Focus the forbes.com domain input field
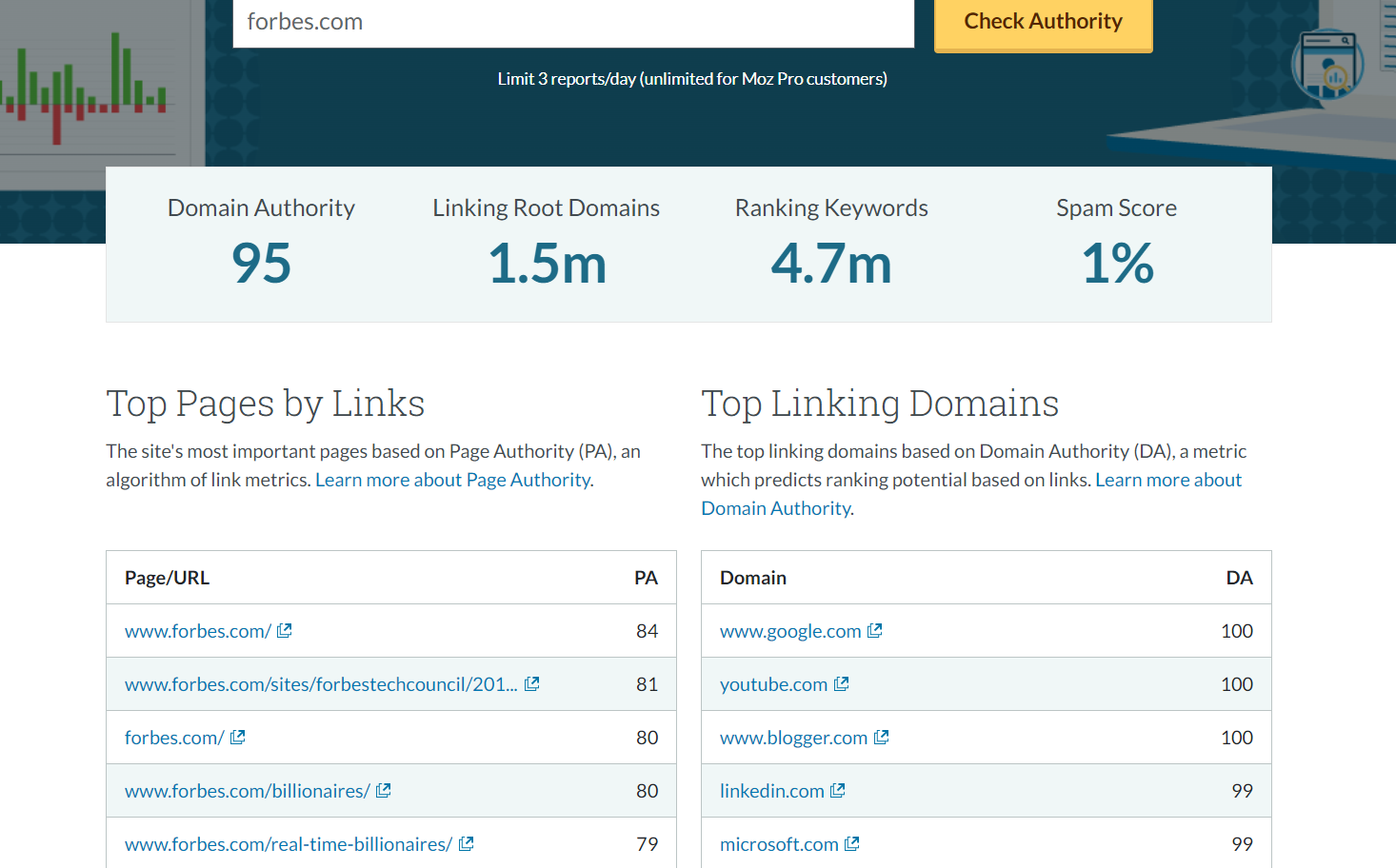Viewport: 1396px width, 868px height. (573, 22)
